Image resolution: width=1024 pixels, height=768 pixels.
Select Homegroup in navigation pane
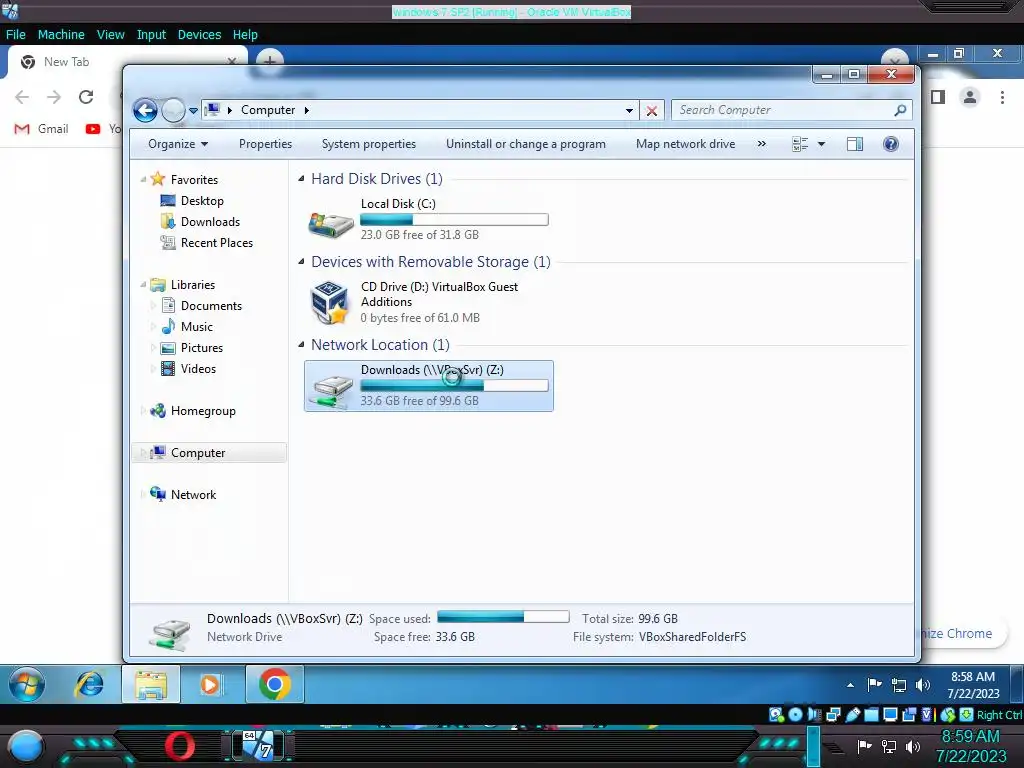pyautogui.click(x=202, y=411)
